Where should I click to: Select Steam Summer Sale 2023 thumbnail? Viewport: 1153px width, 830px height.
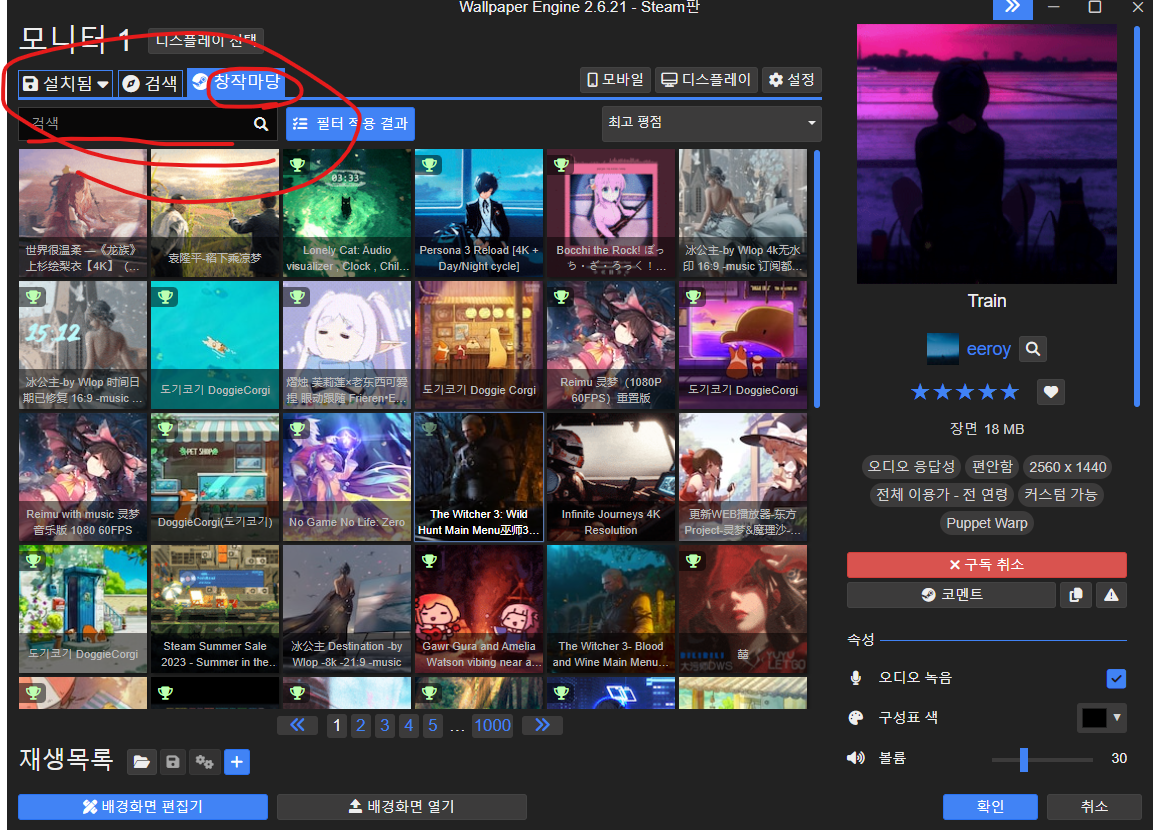click(x=215, y=609)
